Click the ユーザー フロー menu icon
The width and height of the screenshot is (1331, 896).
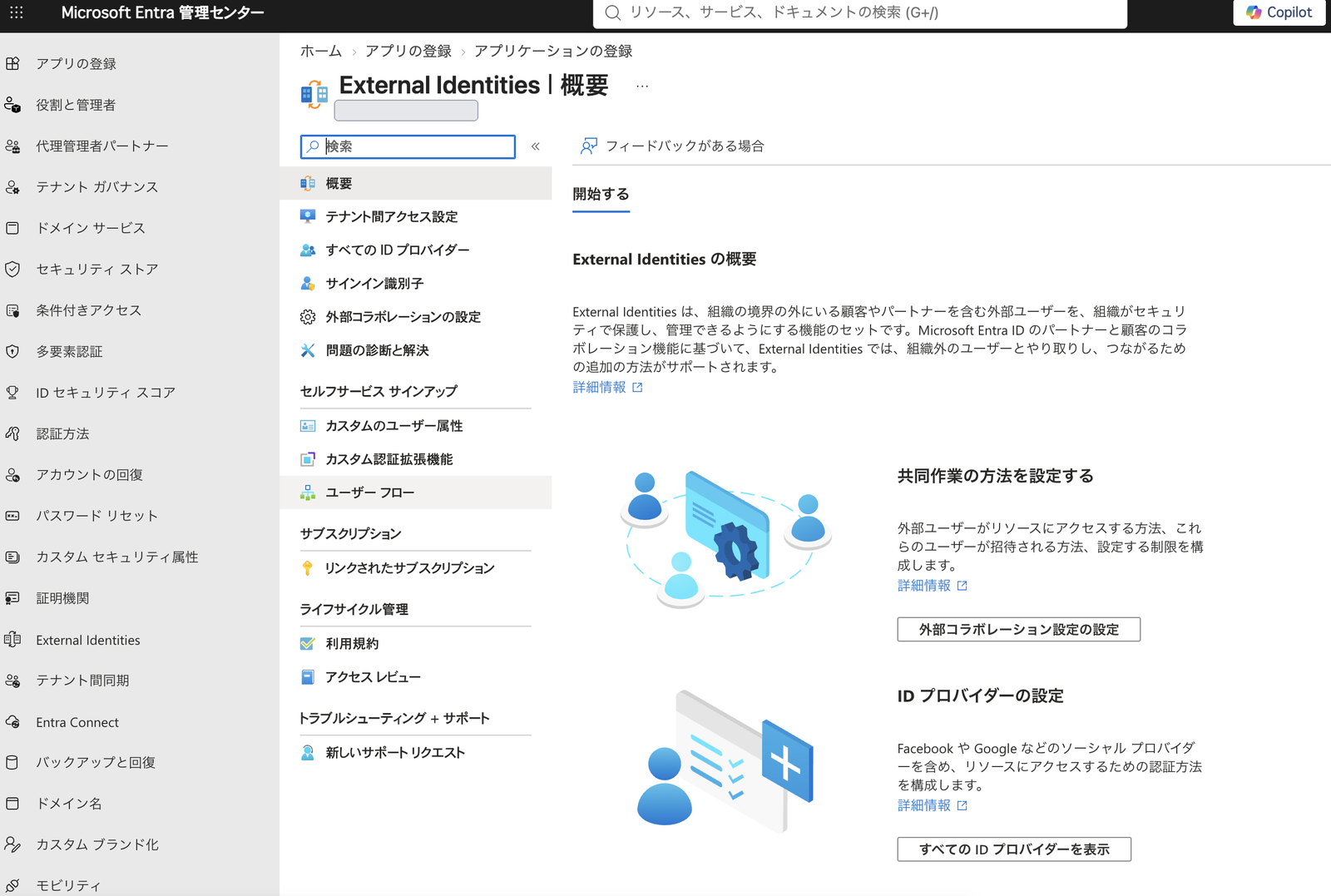click(x=308, y=493)
